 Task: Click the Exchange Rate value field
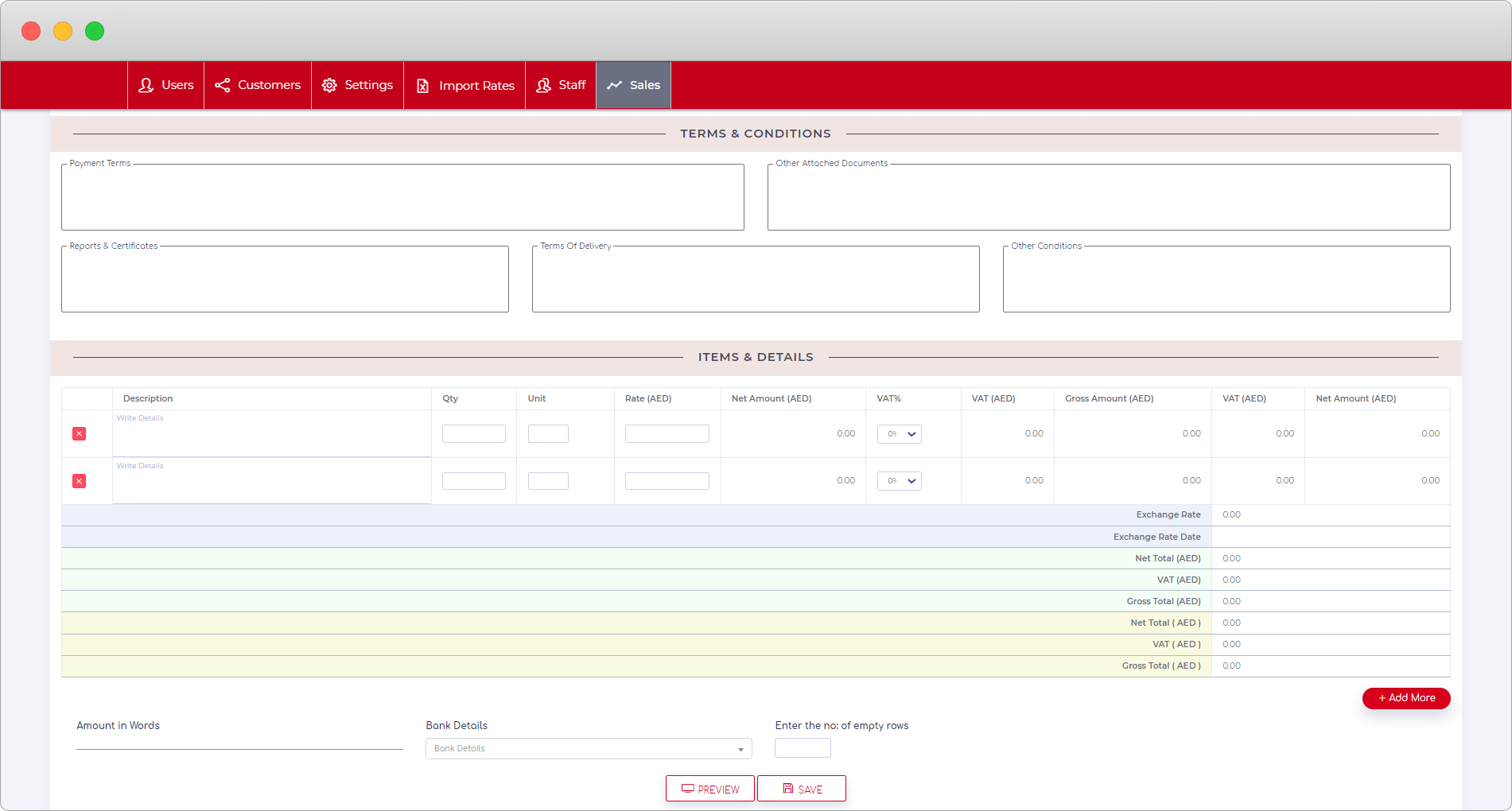1331,515
